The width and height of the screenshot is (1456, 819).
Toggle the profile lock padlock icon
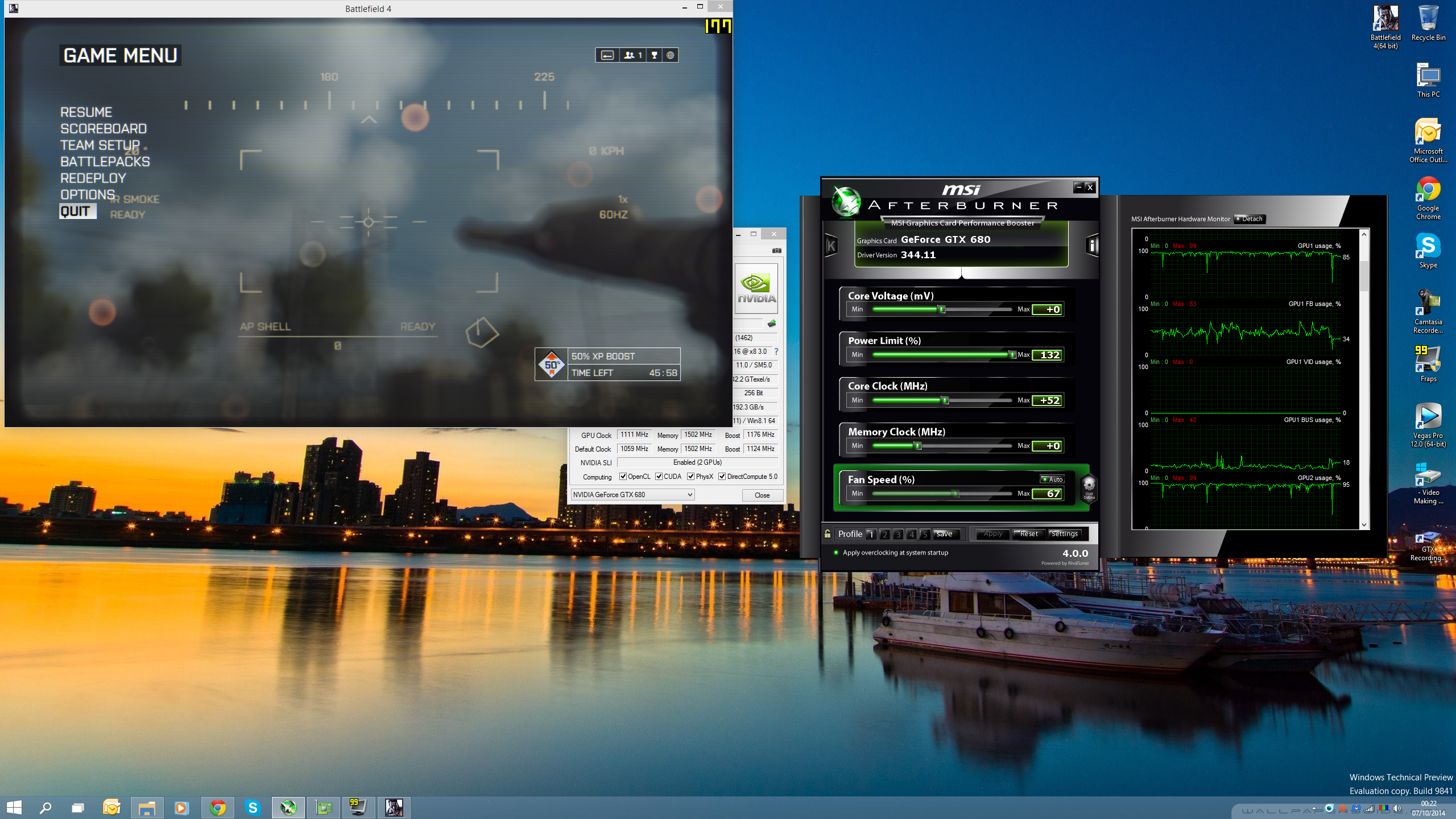pos(828,533)
